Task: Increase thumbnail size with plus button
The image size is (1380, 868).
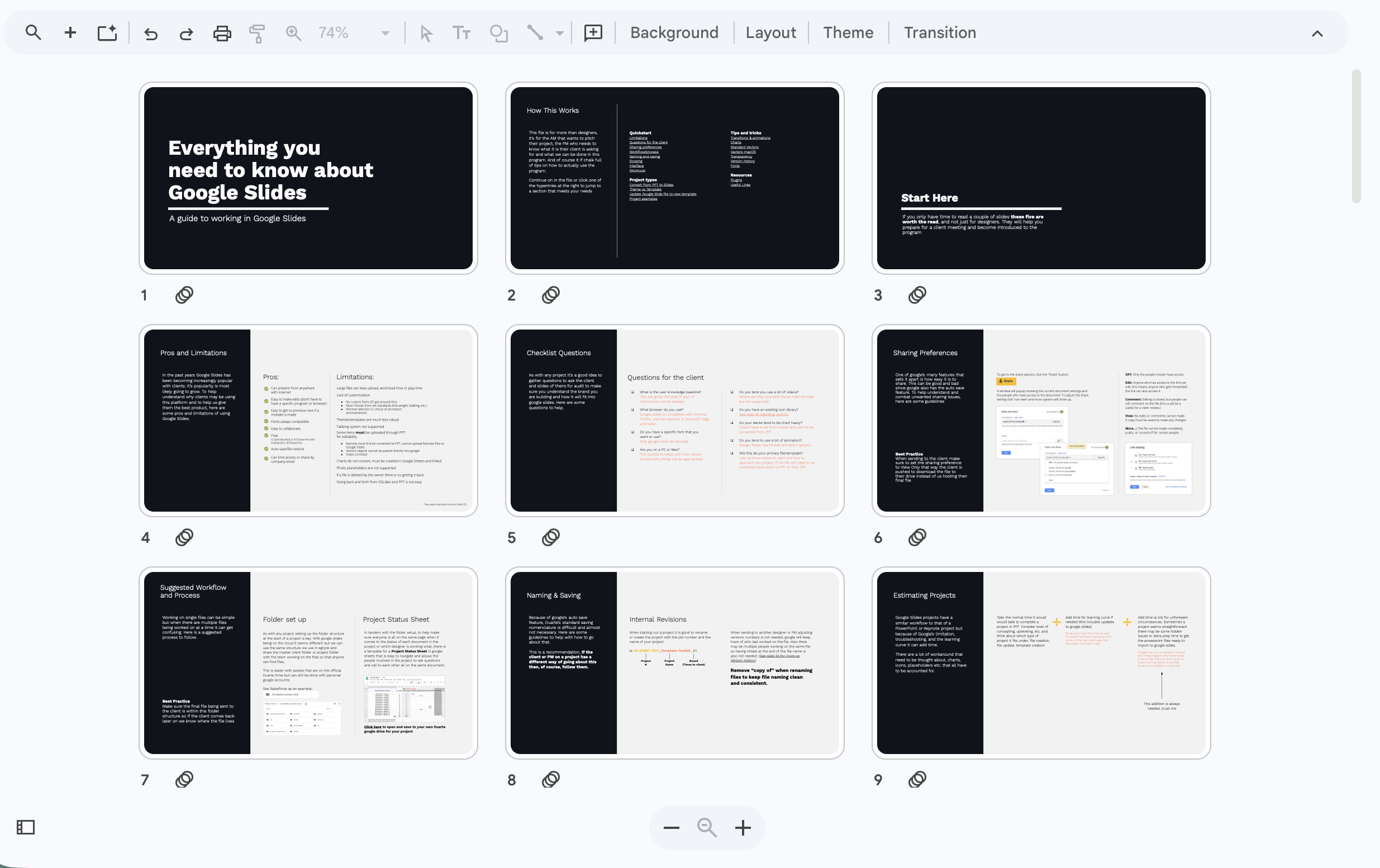Action: tap(743, 828)
